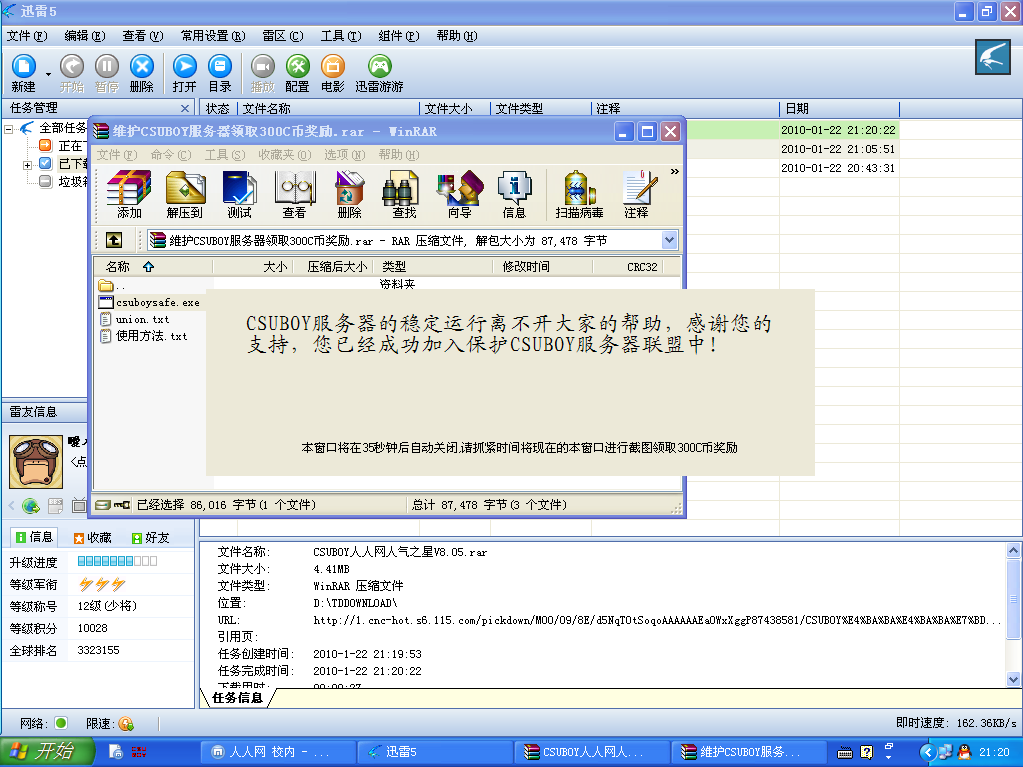Click the BBS icon under the avatar
The width and height of the screenshot is (1023, 767).
tap(55, 505)
